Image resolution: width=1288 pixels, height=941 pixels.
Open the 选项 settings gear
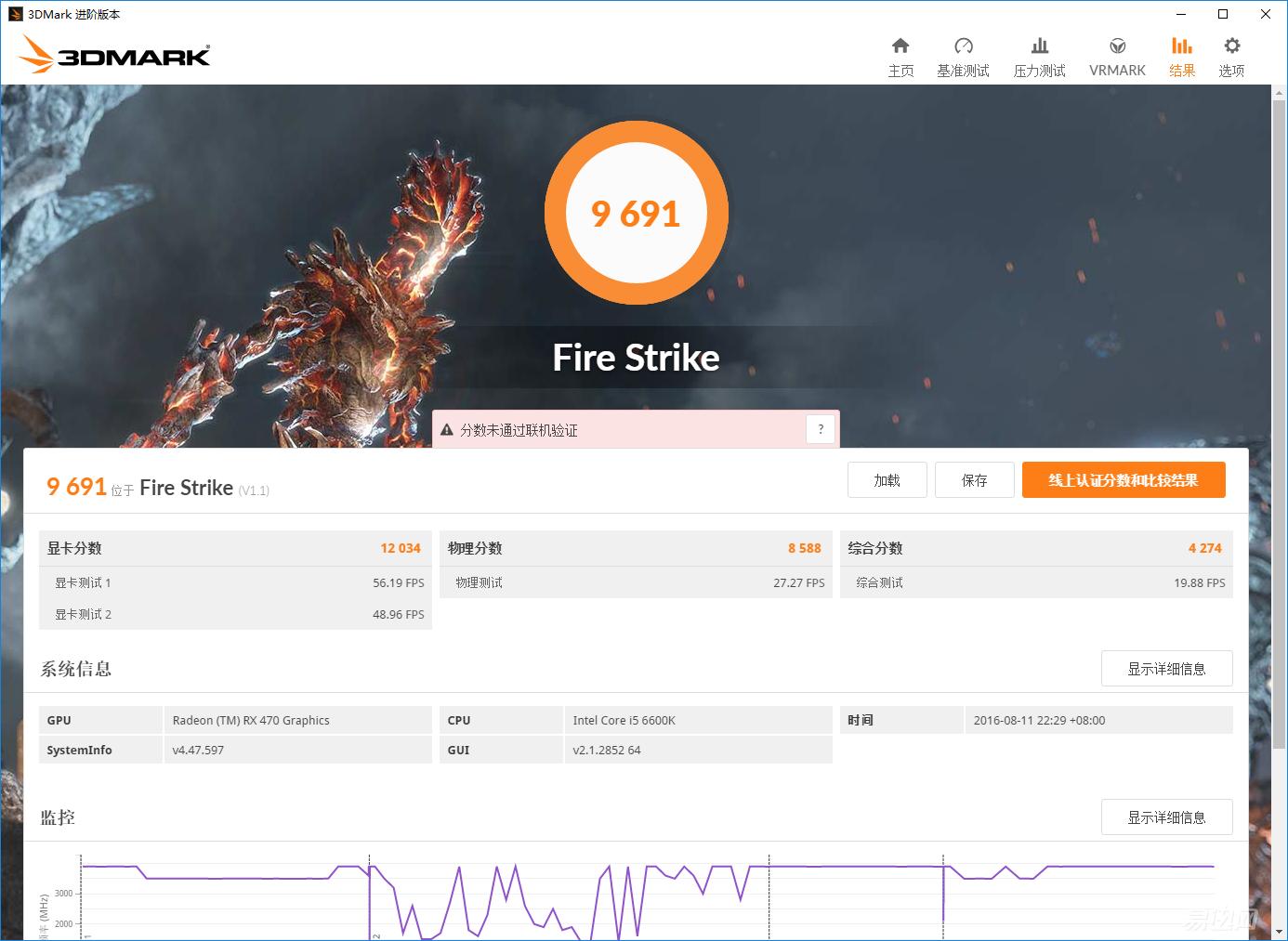pos(1231,54)
